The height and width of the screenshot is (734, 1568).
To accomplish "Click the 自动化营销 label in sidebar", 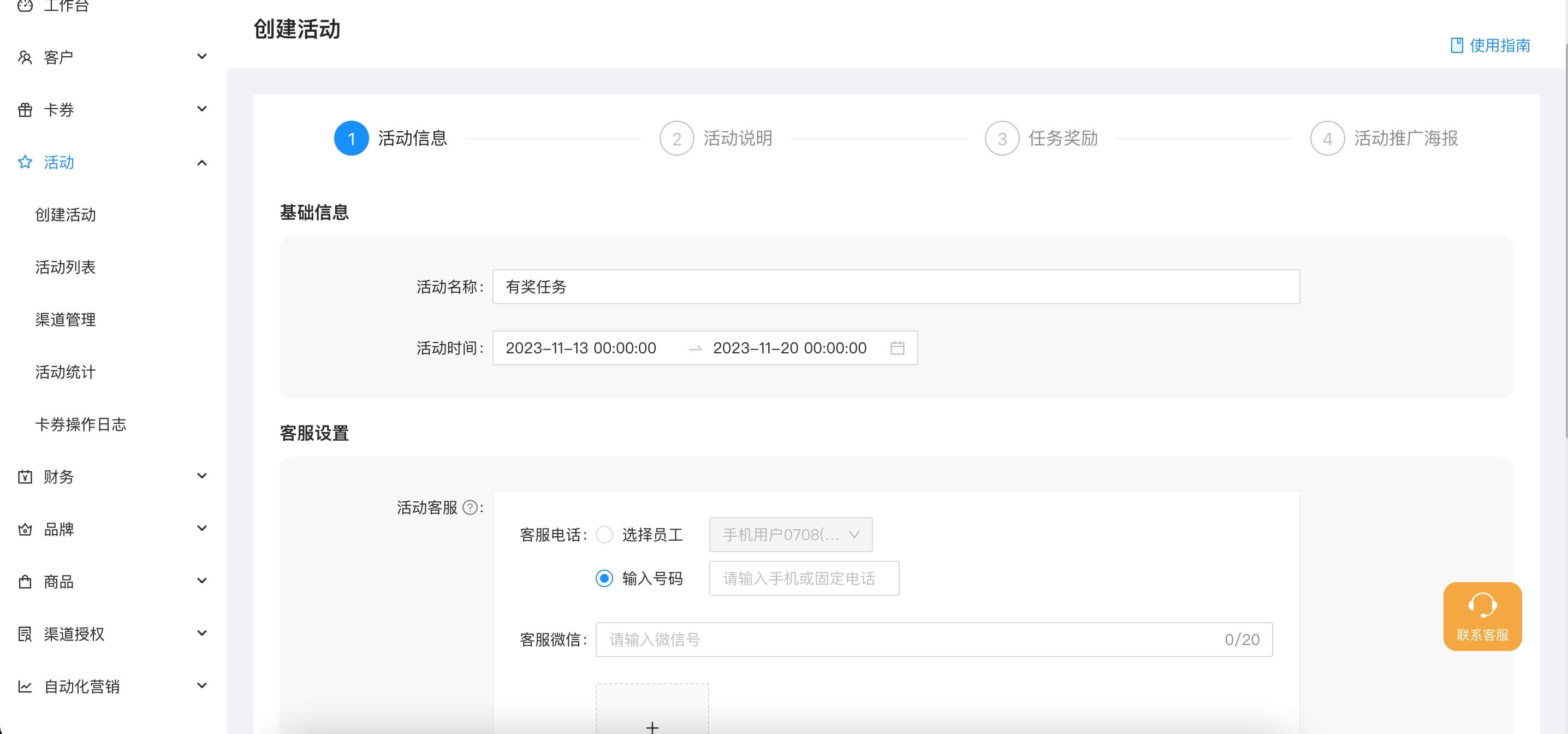I will 81,686.
